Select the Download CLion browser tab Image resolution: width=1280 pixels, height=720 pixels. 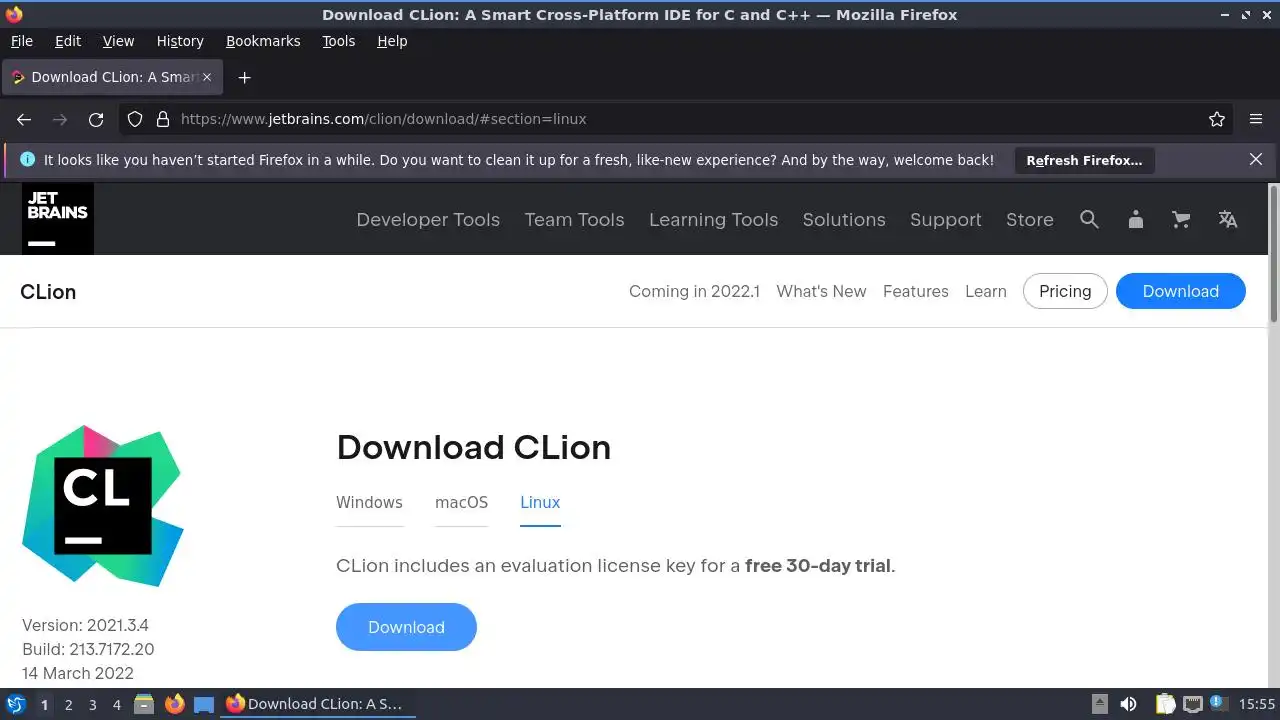(113, 77)
